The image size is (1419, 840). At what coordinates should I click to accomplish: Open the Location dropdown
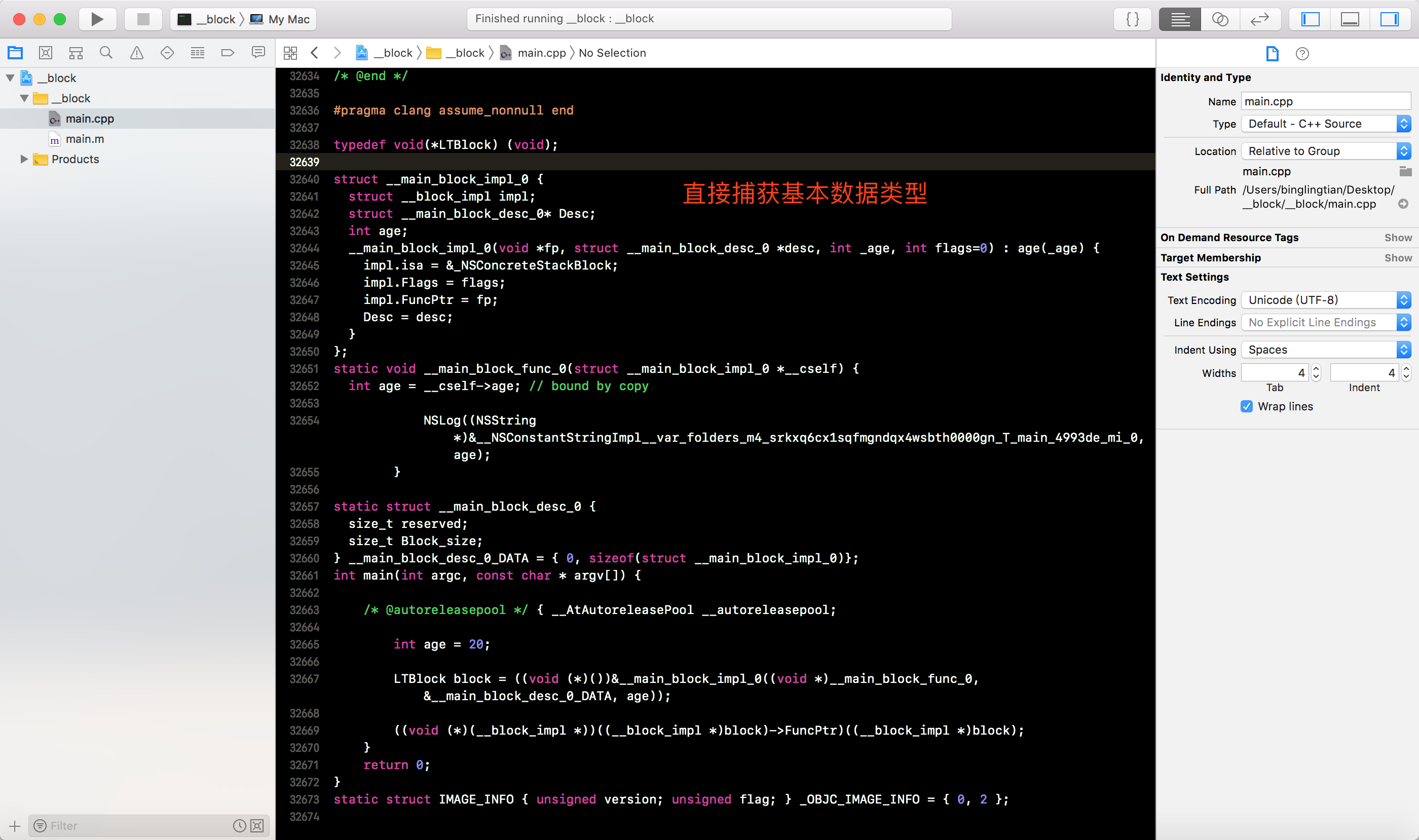(x=1326, y=150)
